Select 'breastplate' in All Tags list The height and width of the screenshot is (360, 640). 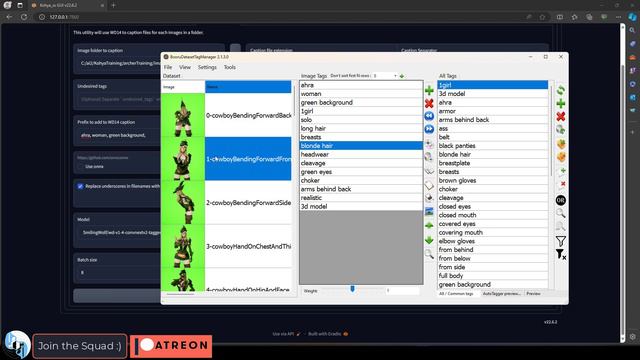tap(492, 163)
